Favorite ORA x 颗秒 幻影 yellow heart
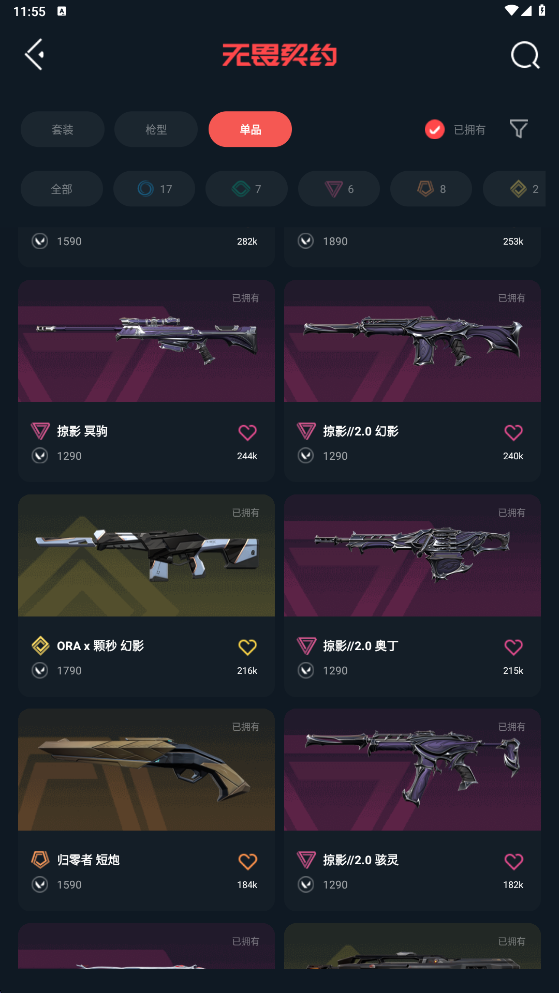Viewport: 559px width, 993px height. point(248,647)
